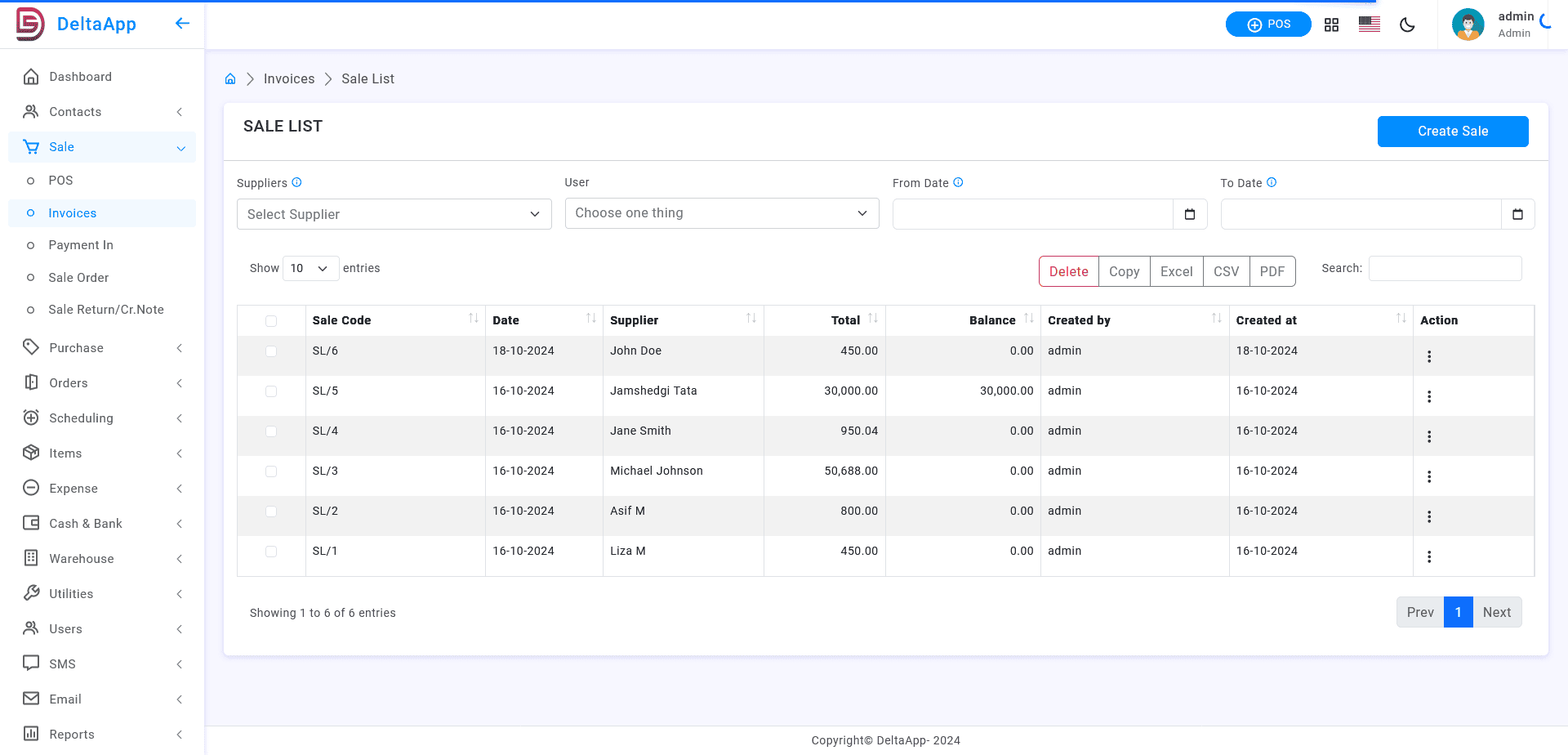Toggle dark mode with the moon icon
Screen dimensions: 1568x755
coord(1407,25)
